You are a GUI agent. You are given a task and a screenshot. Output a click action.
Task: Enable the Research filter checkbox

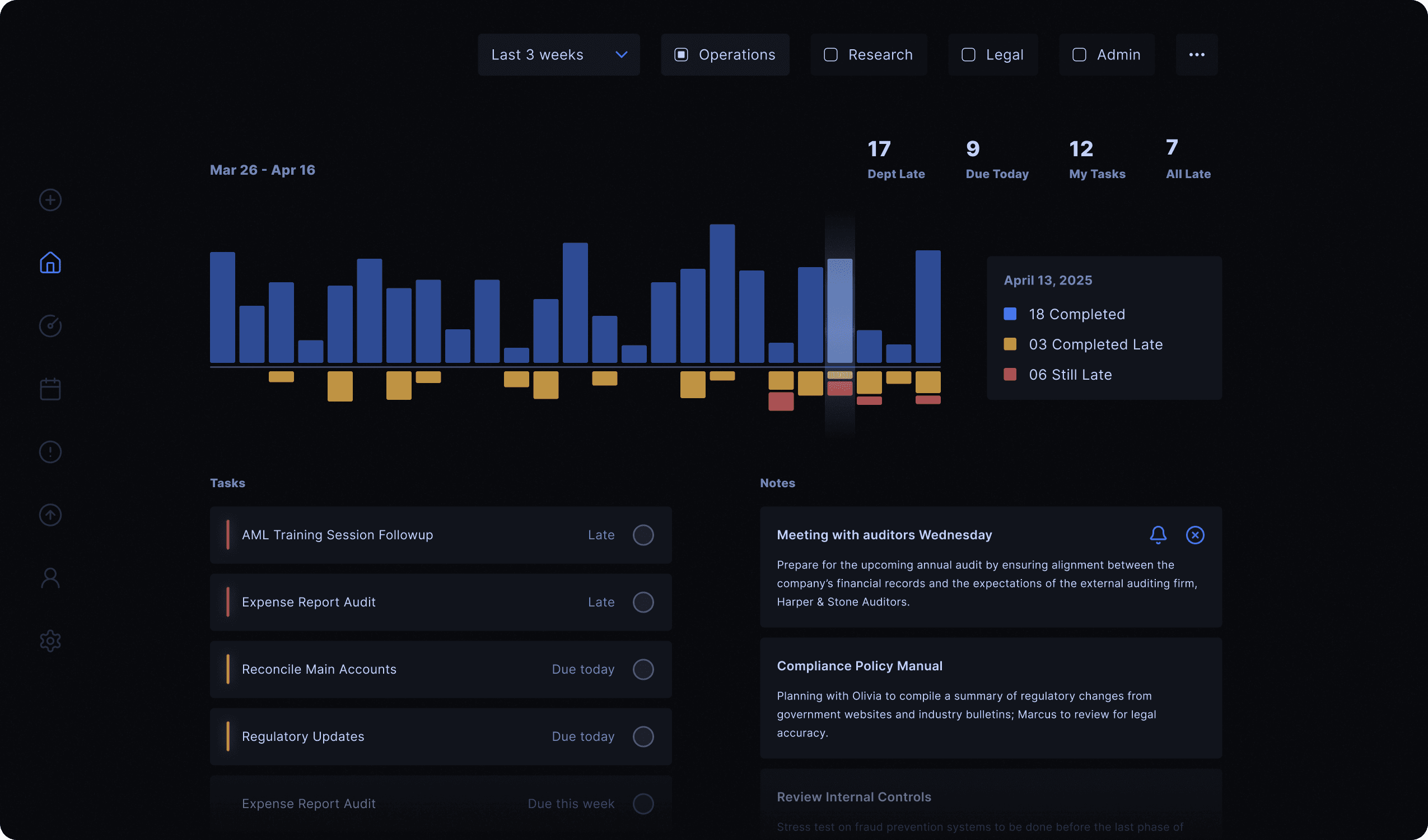click(x=830, y=55)
